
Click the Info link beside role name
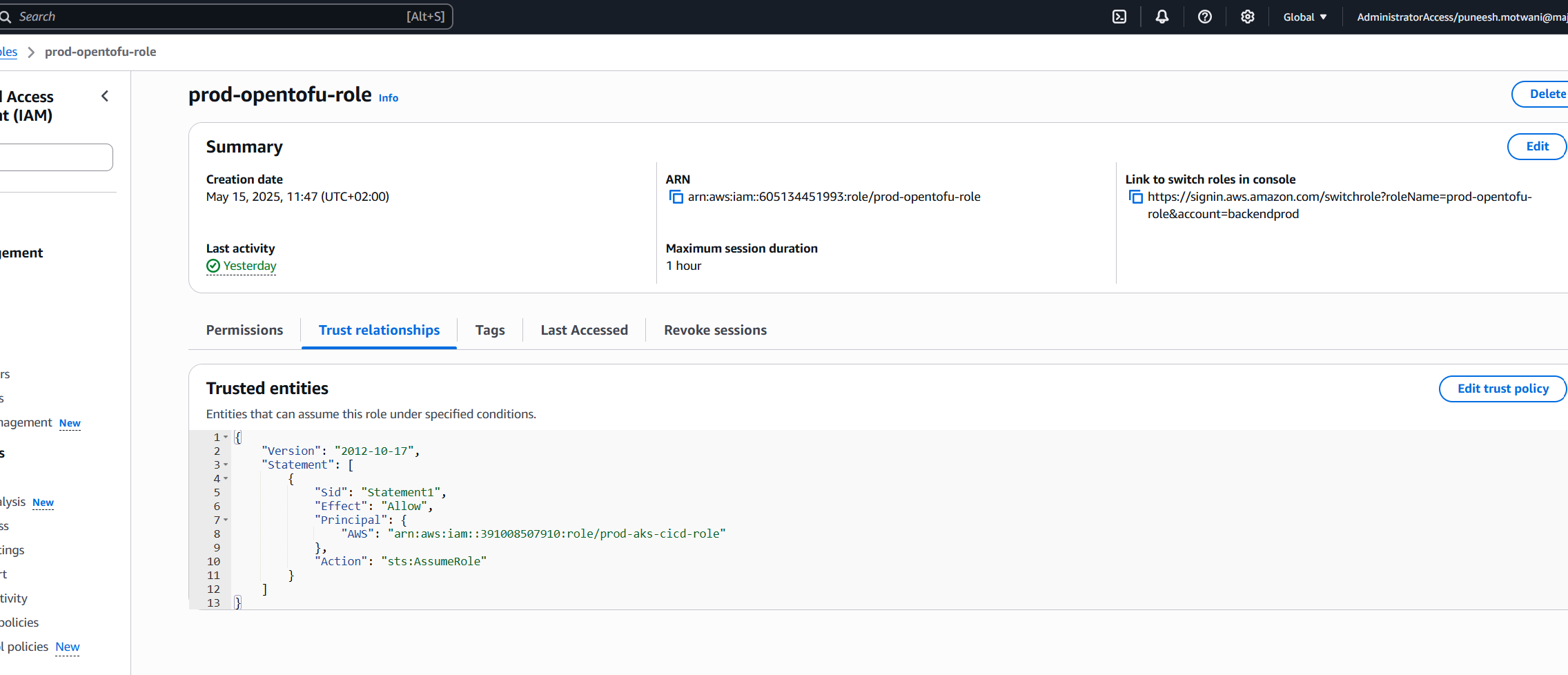click(389, 98)
